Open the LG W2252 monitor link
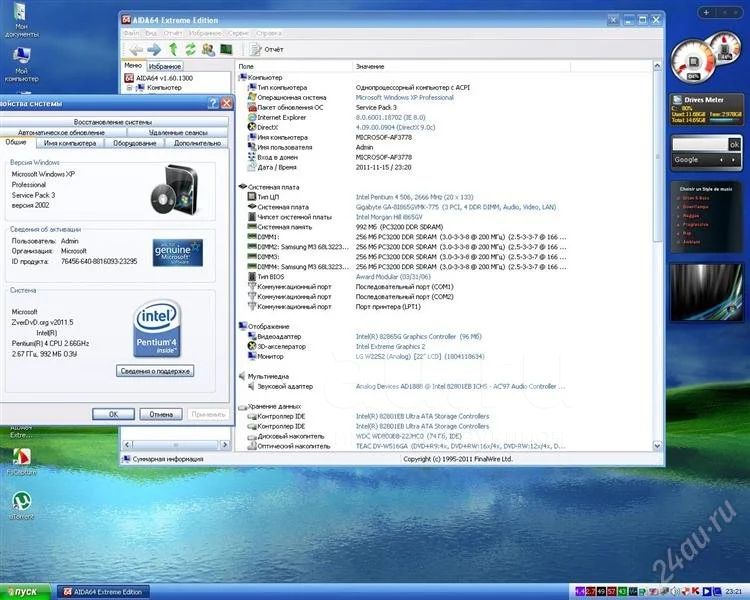This screenshot has width=750, height=600. tap(420, 357)
